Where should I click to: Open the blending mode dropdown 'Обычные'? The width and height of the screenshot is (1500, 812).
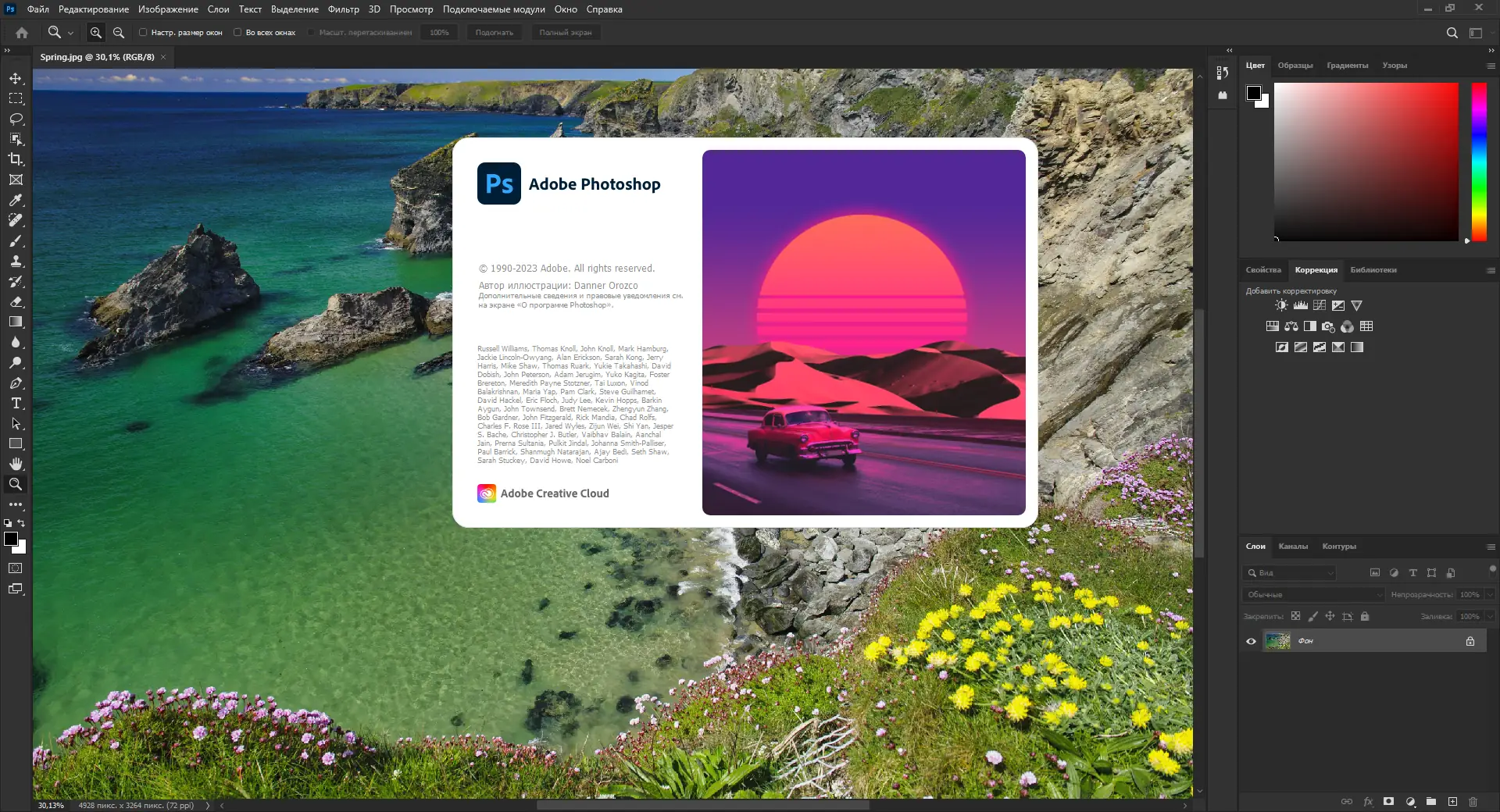[x=1312, y=594]
